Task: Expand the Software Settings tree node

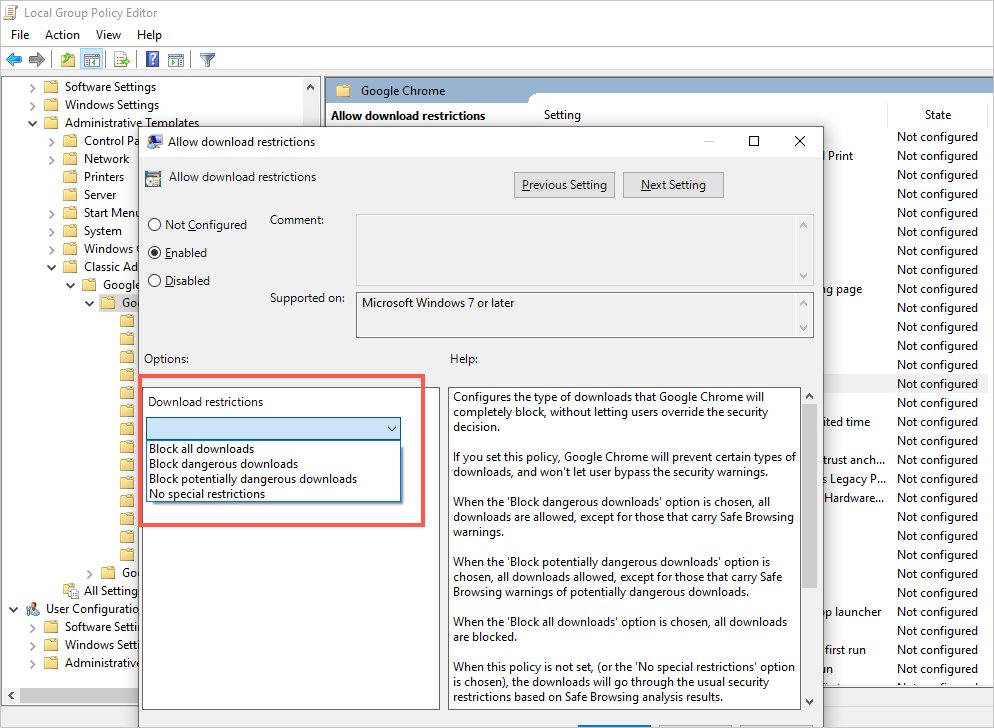Action: 32,87
